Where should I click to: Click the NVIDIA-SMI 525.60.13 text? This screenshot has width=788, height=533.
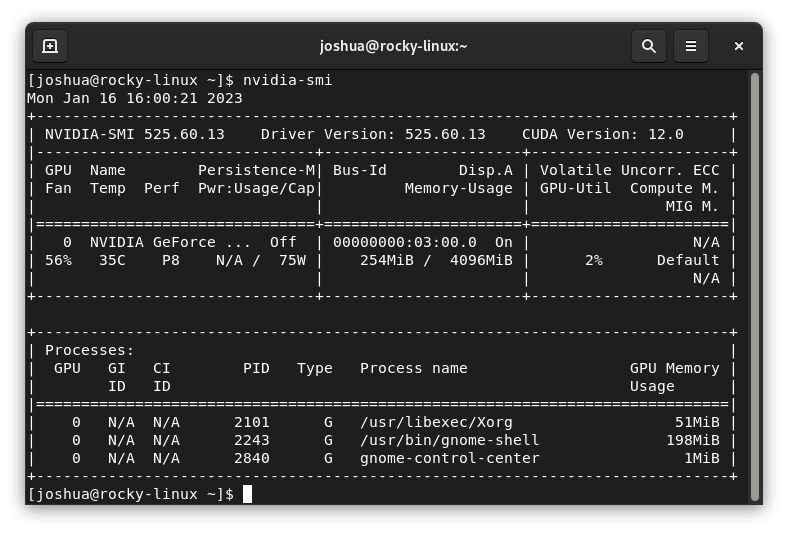tap(135, 134)
